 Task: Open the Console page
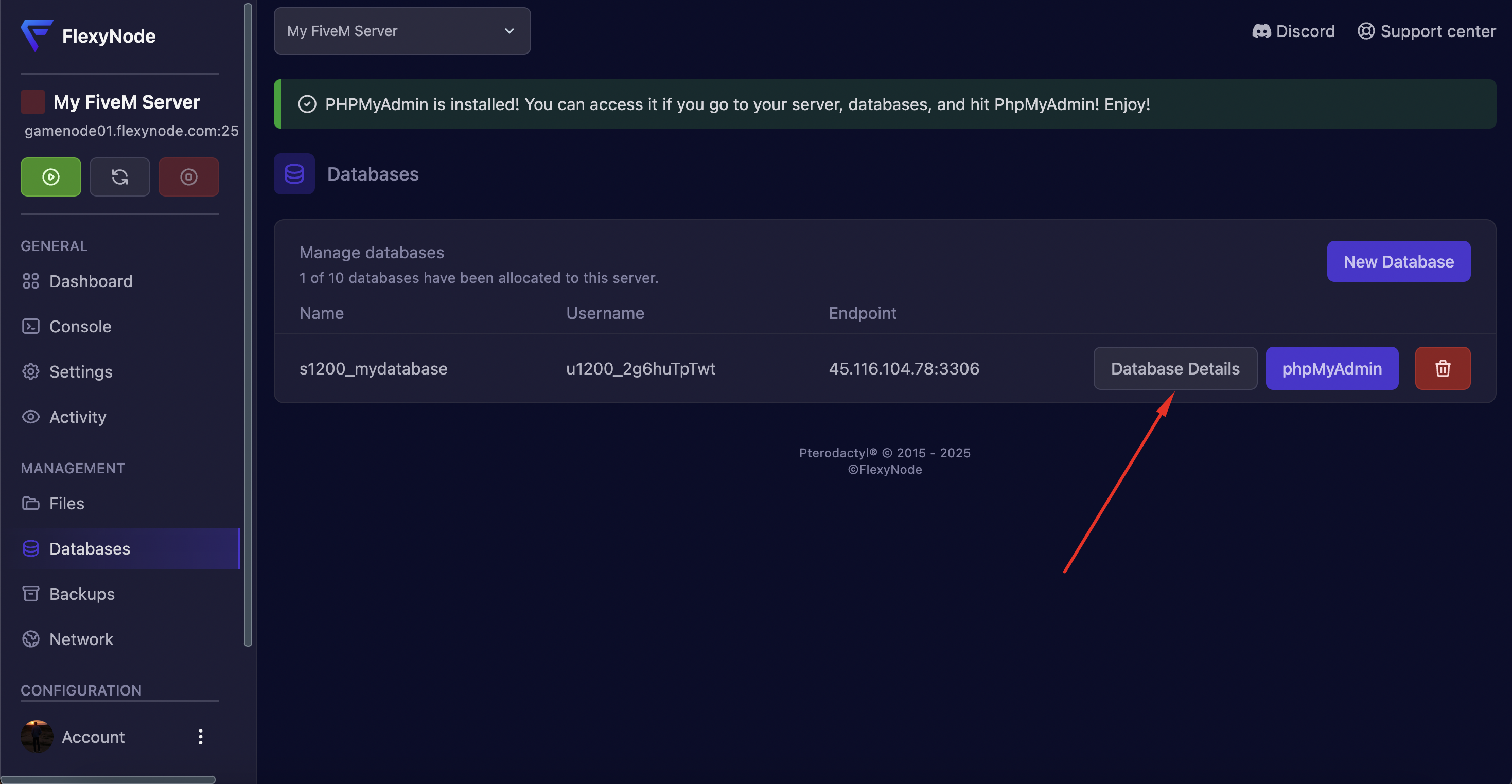pyautogui.click(x=80, y=326)
